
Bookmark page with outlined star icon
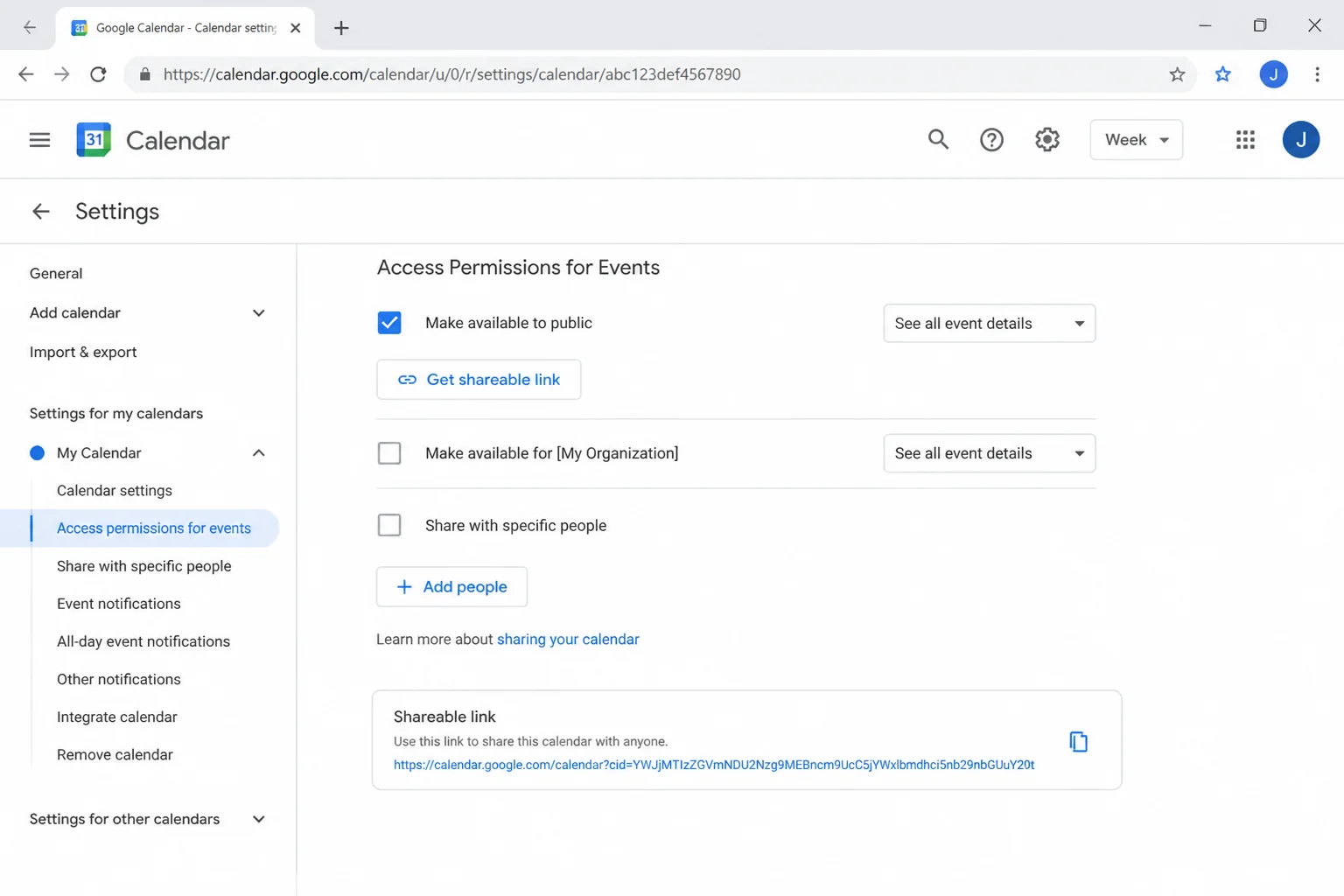click(x=1177, y=74)
